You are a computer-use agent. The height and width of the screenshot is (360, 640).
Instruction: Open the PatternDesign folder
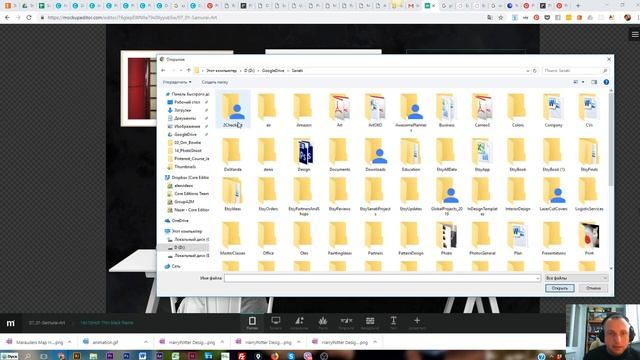(x=411, y=238)
